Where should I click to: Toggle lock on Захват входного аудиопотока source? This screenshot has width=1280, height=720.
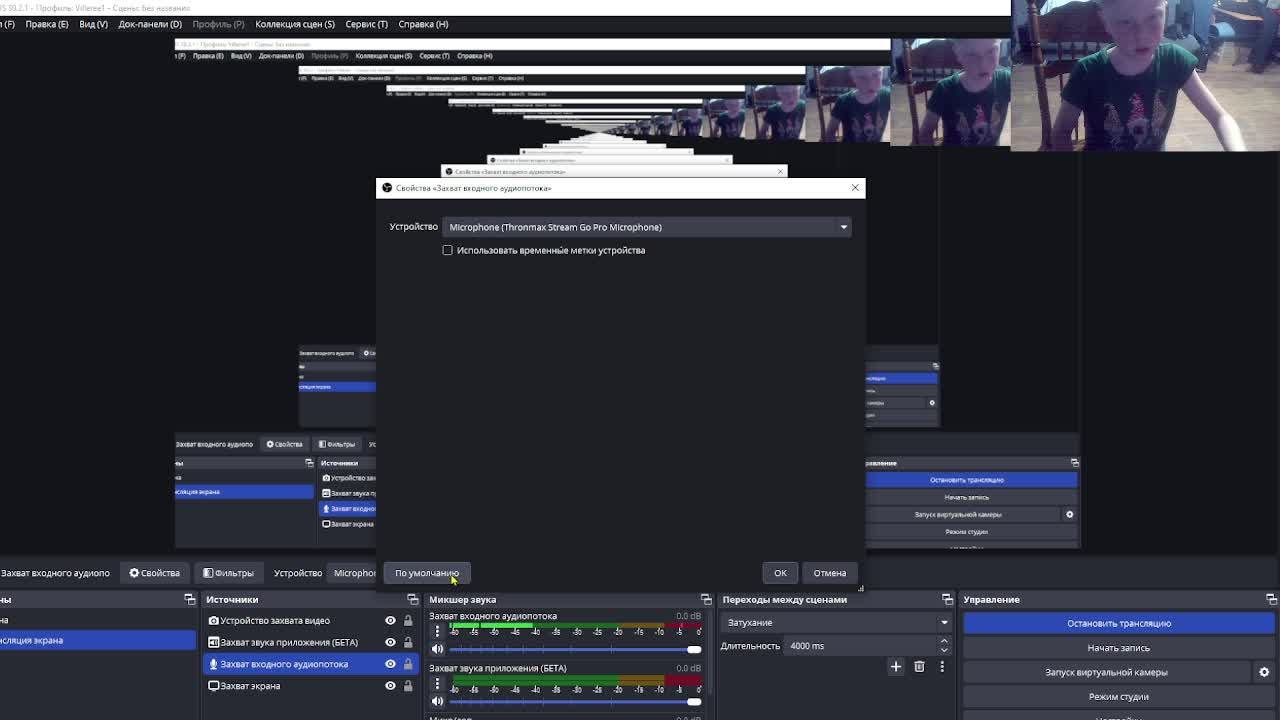click(x=408, y=664)
